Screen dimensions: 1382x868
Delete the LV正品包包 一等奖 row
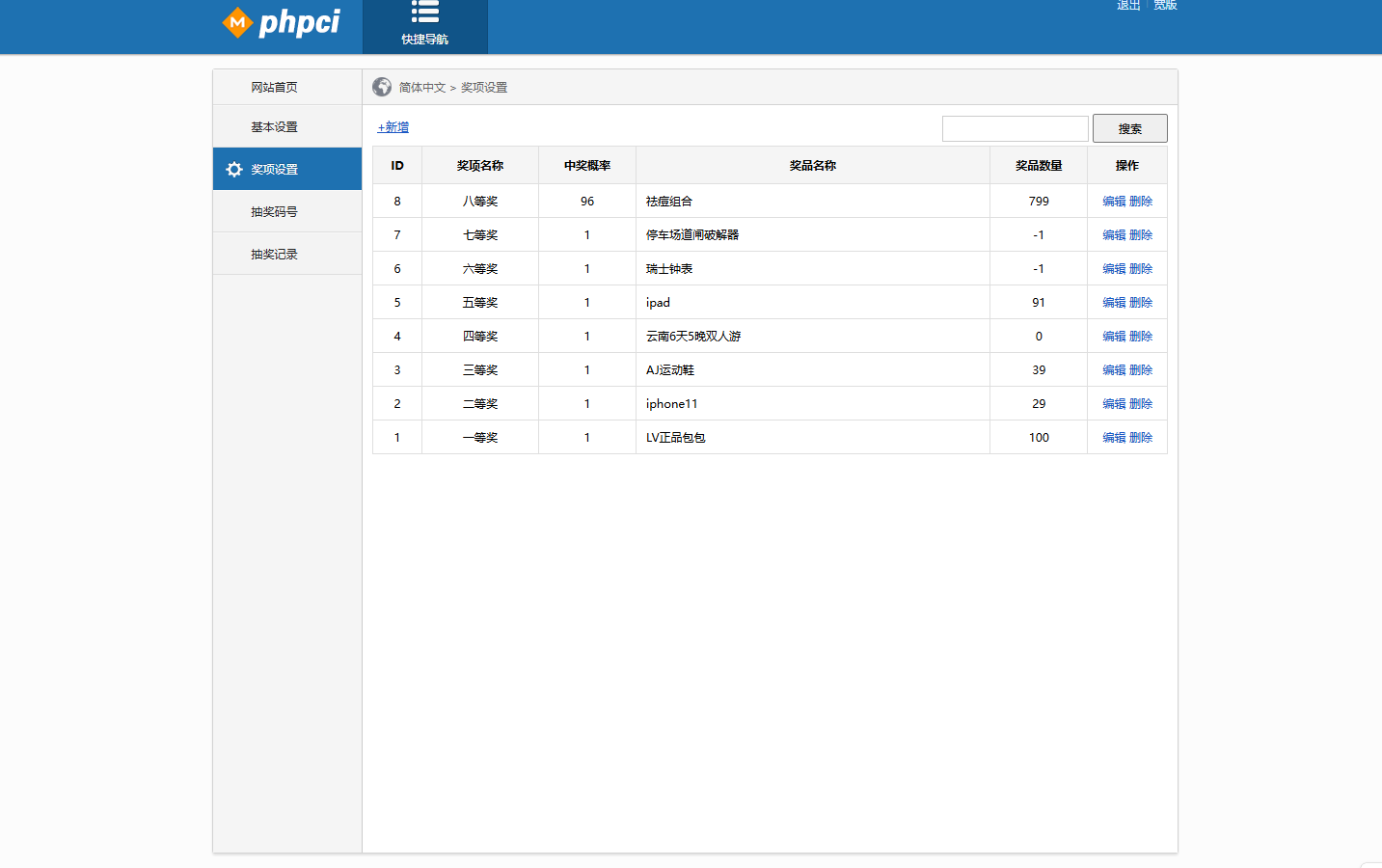(x=1141, y=437)
